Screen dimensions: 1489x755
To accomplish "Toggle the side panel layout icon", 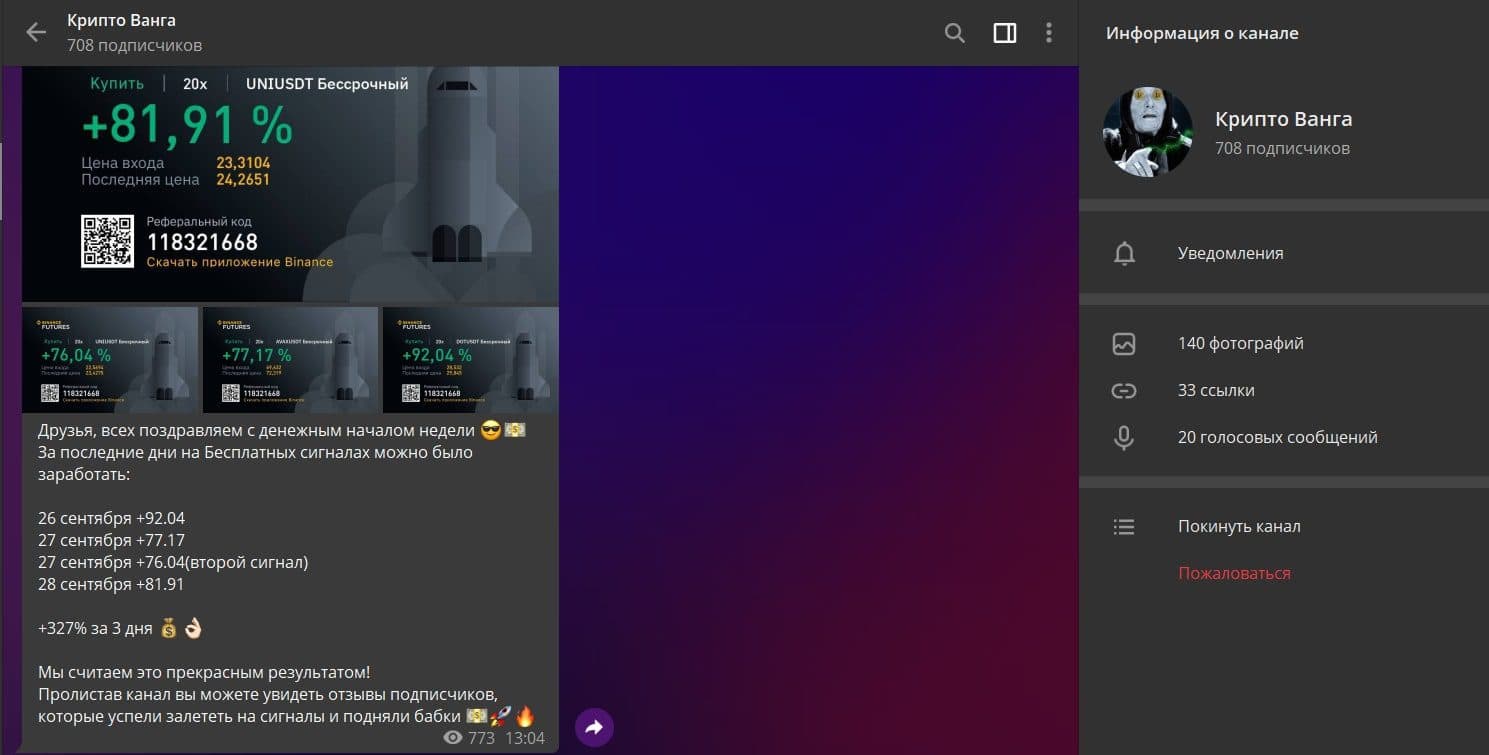I will point(1005,33).
